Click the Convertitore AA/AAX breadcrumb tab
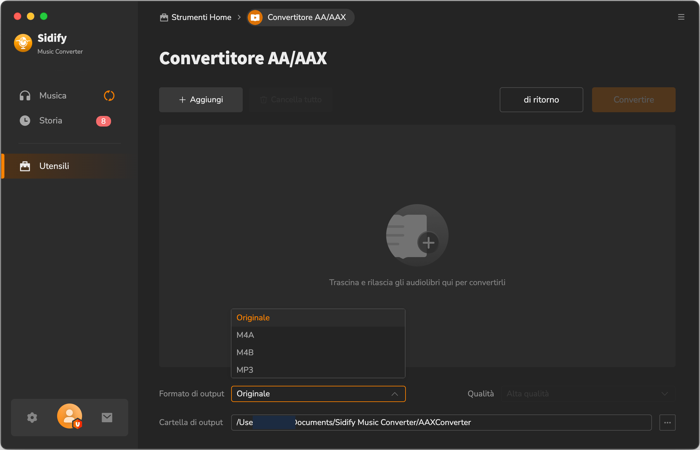This screenshot has width=700, height=450. click(301, 17)
